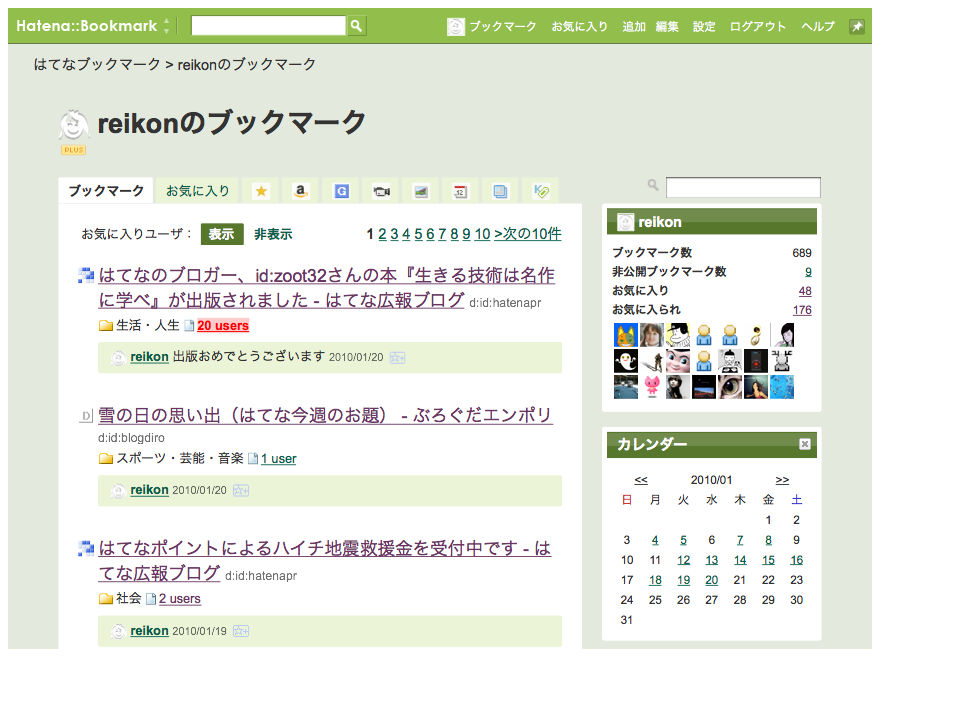975x712 pixels.
Task: Click the 1 user count link
Action: pos(279,458)
